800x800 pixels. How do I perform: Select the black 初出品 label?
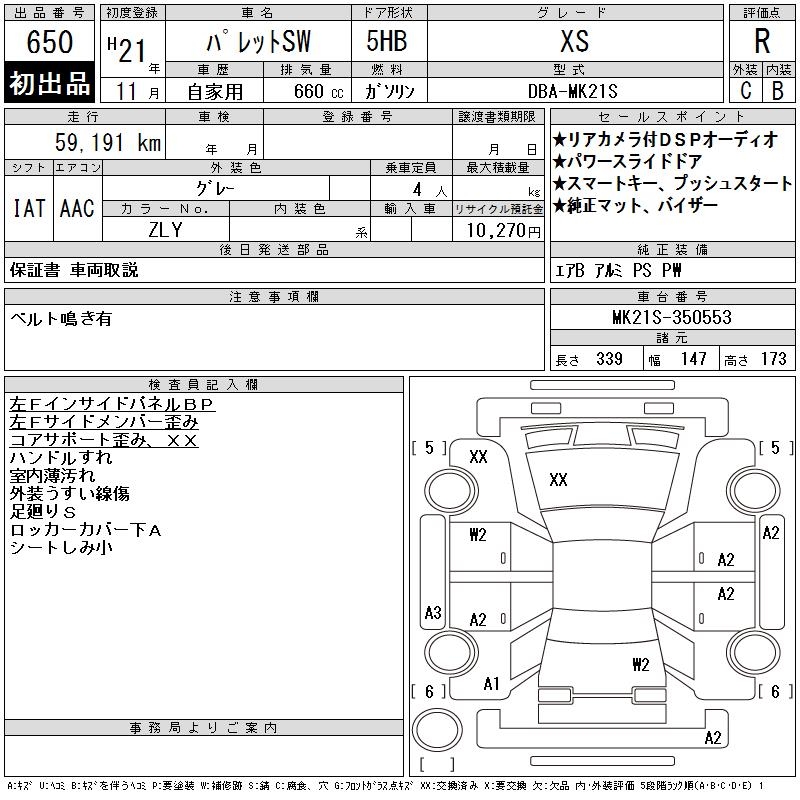[49, 83]
